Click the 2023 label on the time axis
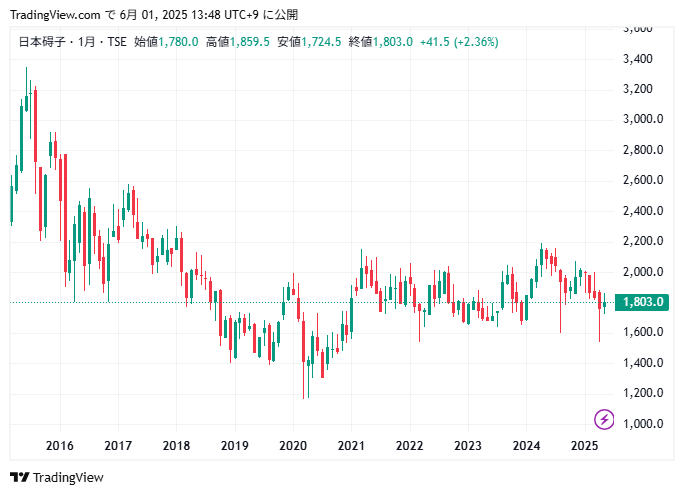Screen dimensions: 684x495 click(468, 446)
